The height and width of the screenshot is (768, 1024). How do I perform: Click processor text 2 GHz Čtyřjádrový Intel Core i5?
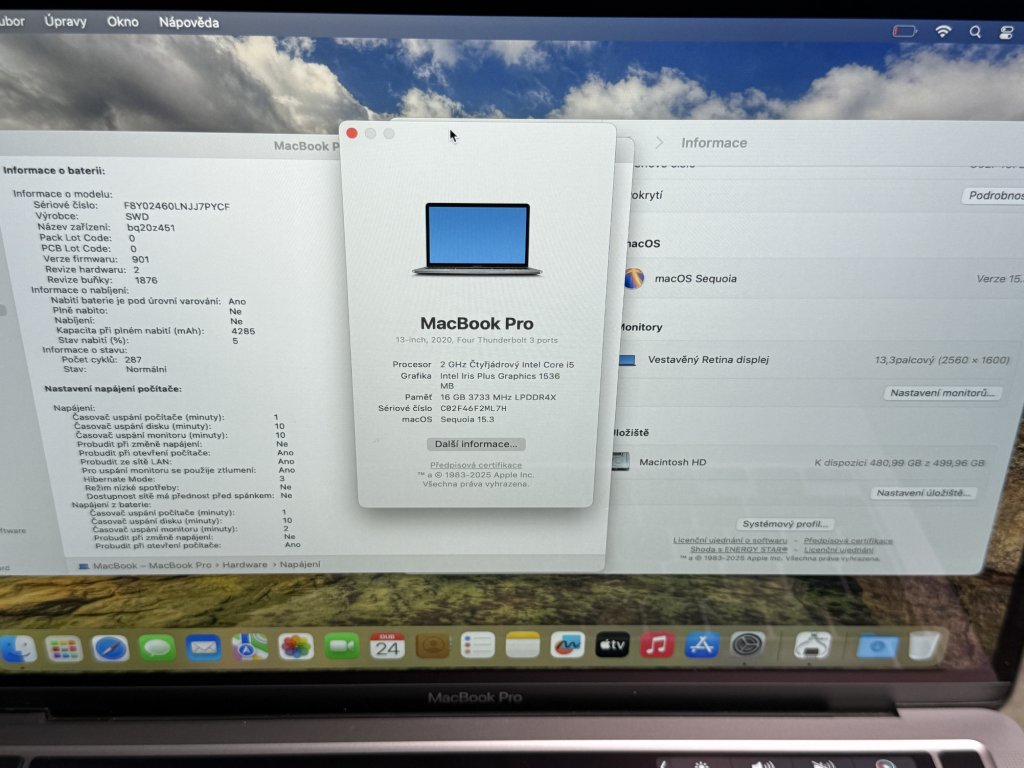click(x=507, y=364)
